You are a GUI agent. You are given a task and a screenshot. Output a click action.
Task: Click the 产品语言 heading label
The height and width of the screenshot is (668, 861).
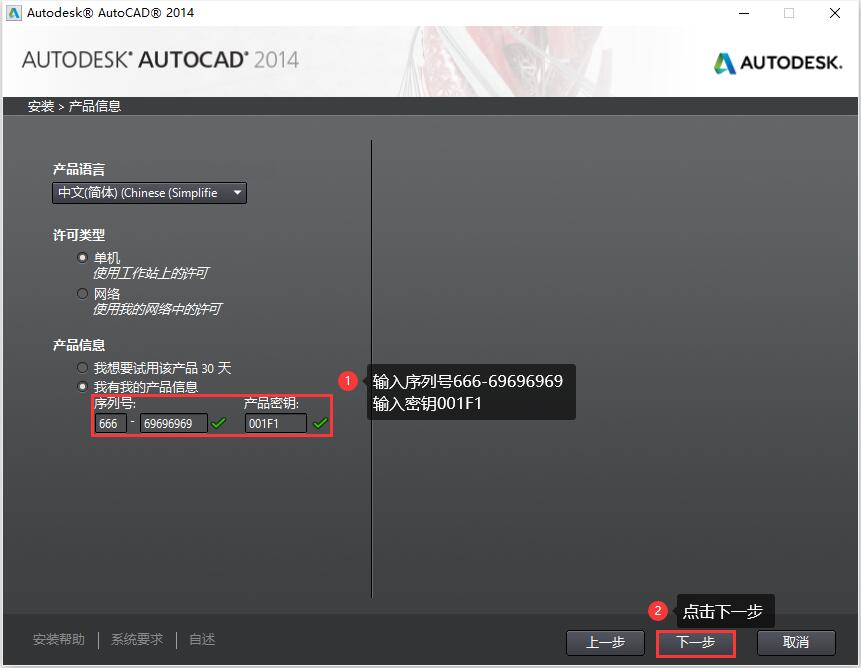[x=79, y=170]
